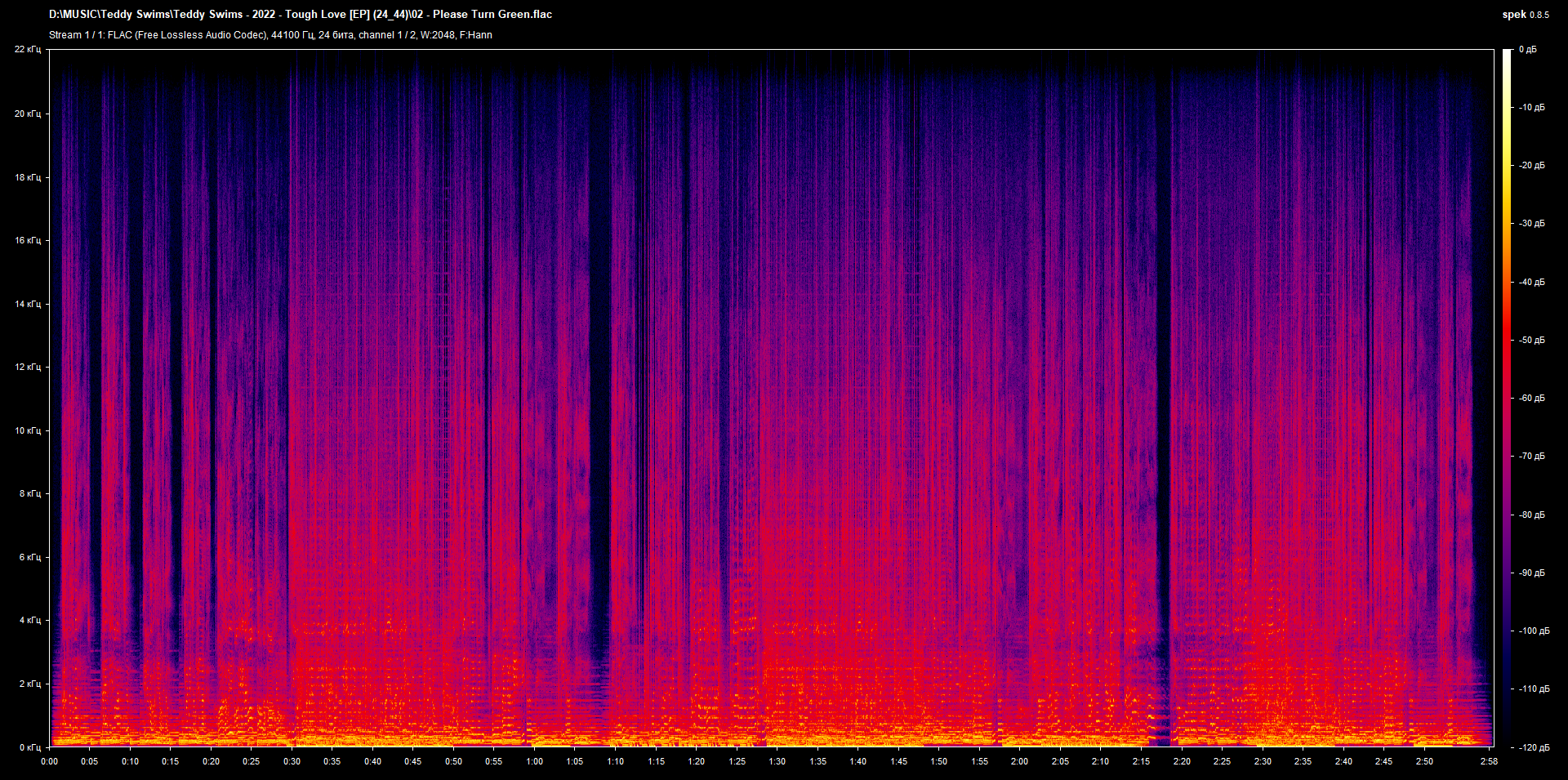Viewport: 1568px width, 780px height.
Task: Click the 8 кГц frequency axis label
Action: [x=30, y=493]
